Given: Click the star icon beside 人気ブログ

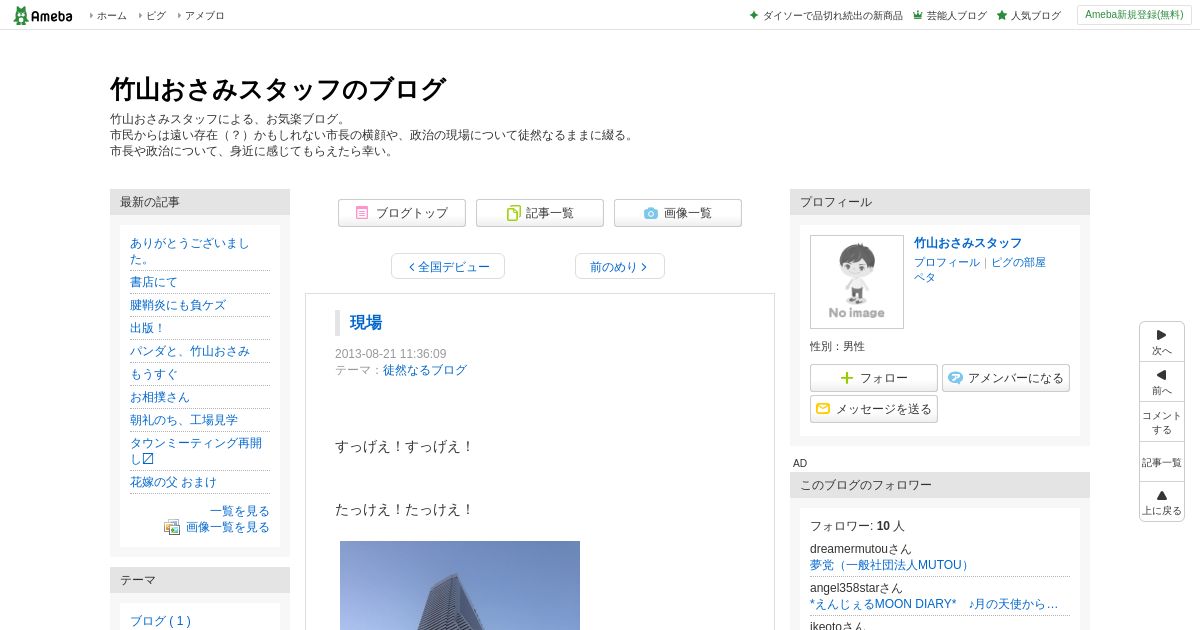Looking at the screenshot, I should (1002, 16).
